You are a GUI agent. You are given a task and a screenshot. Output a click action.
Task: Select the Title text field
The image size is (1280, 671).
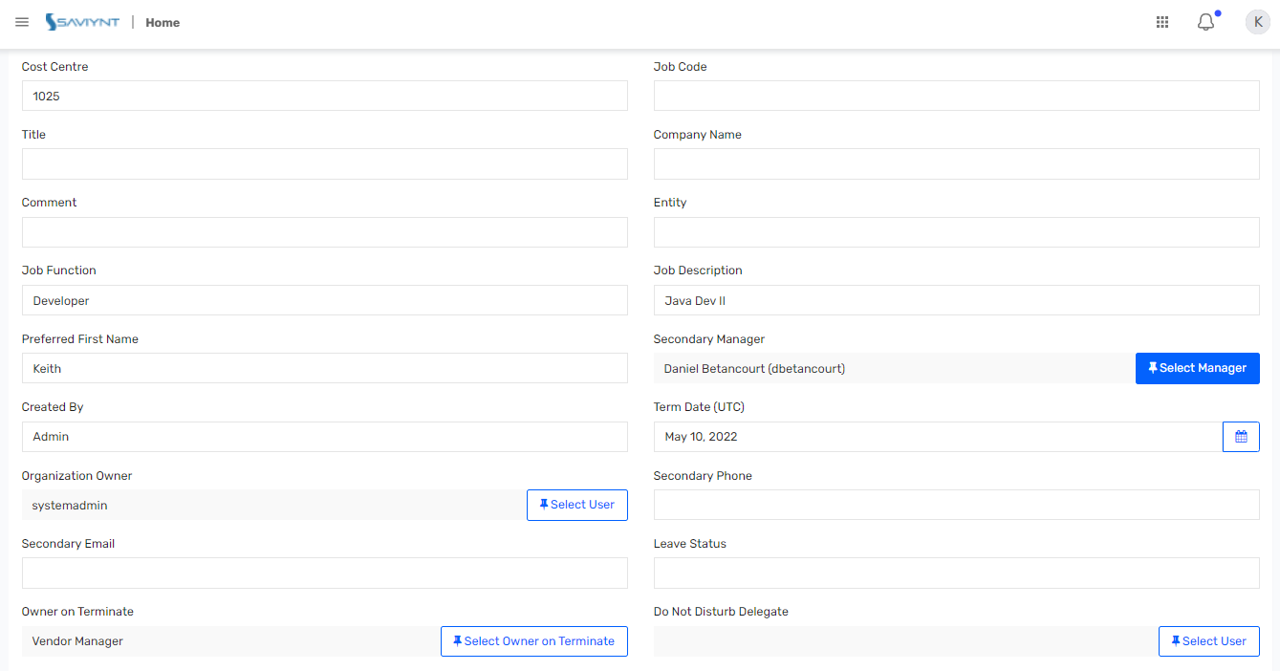coord(325,164)
